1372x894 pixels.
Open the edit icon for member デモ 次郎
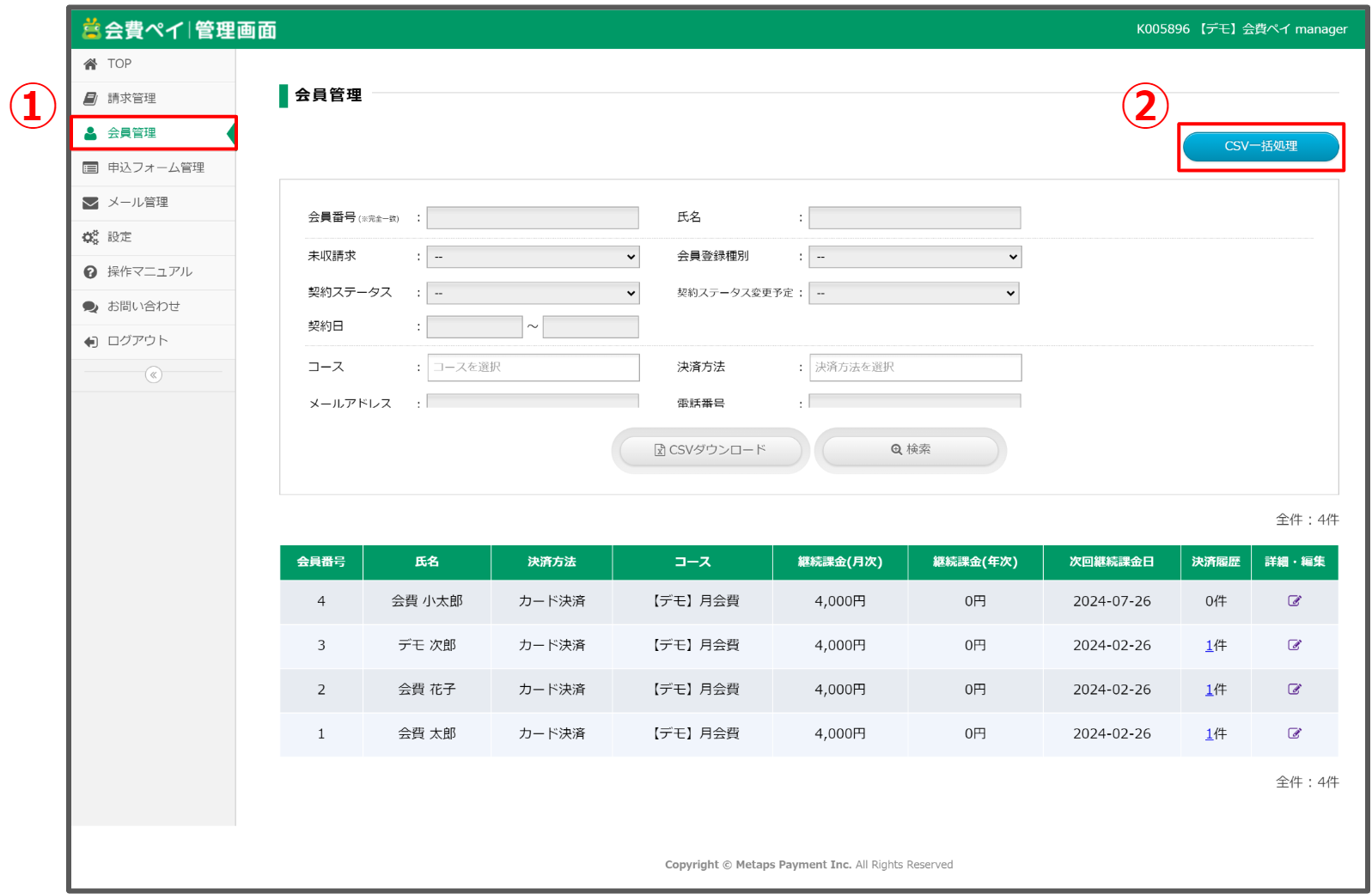pyautogui.click(x=1294, y=645)
